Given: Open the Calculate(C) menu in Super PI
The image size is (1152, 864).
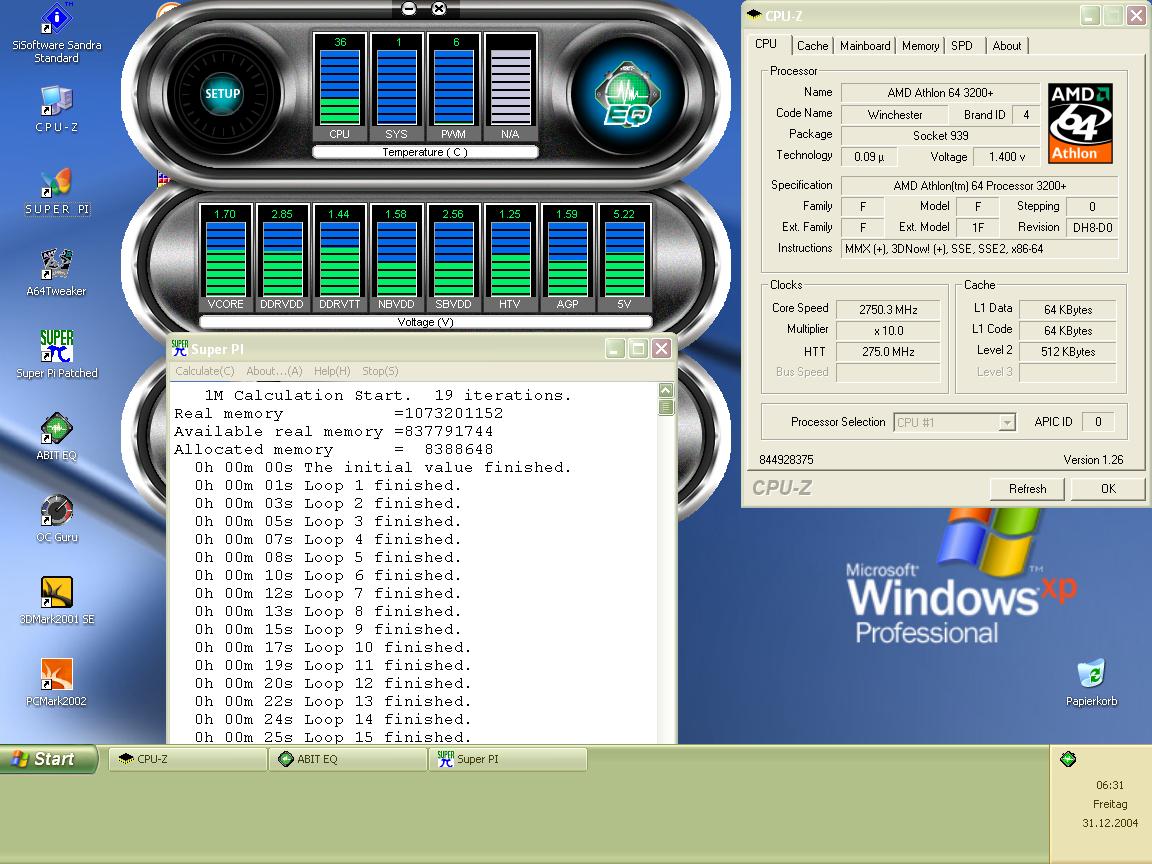Looking at the screenshot, I should click(204, 371).
